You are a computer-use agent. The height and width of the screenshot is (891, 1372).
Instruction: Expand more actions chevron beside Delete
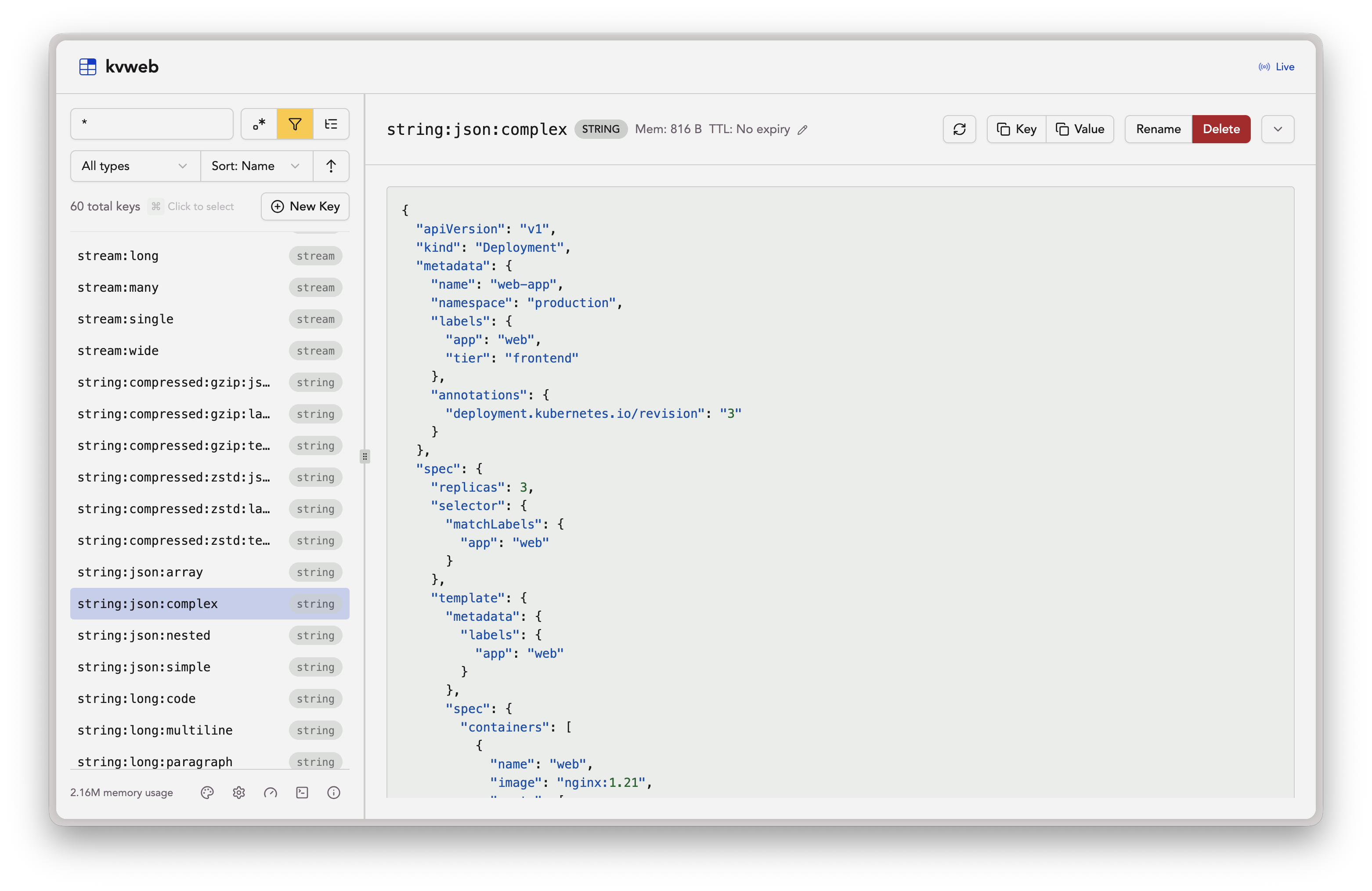click(x=1278, y=129)
